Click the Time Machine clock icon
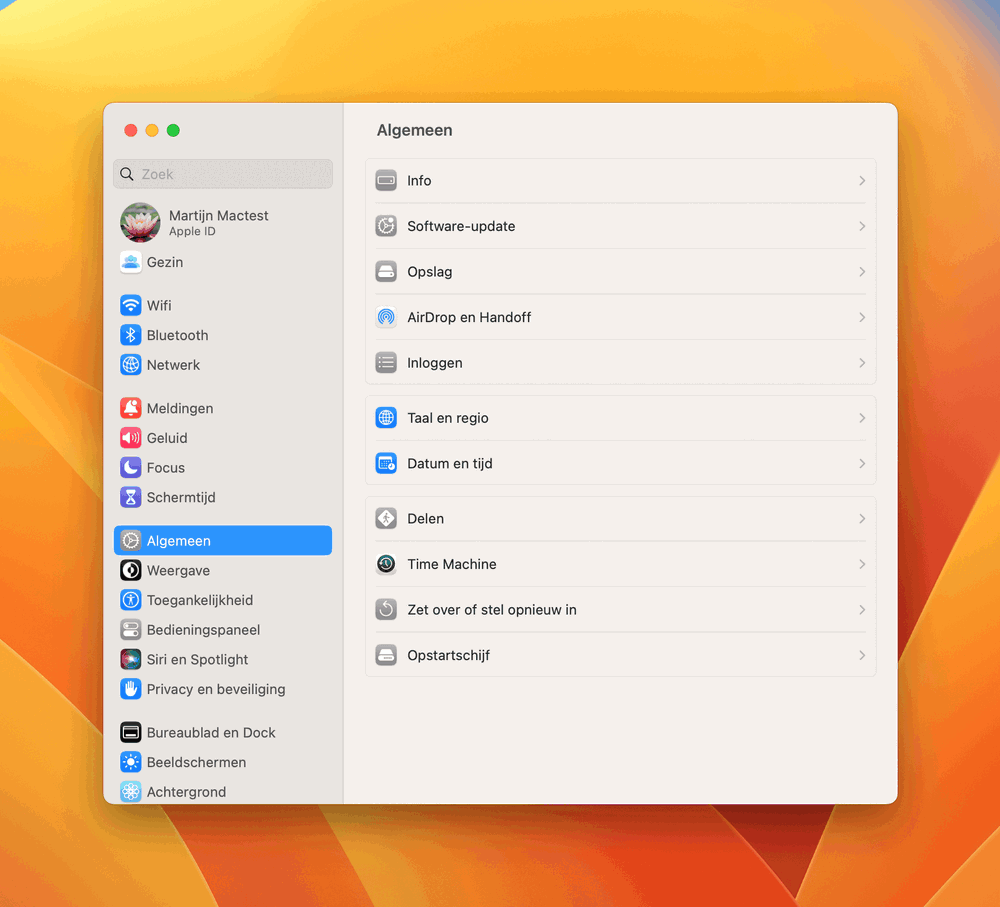 tap(386, 564)
